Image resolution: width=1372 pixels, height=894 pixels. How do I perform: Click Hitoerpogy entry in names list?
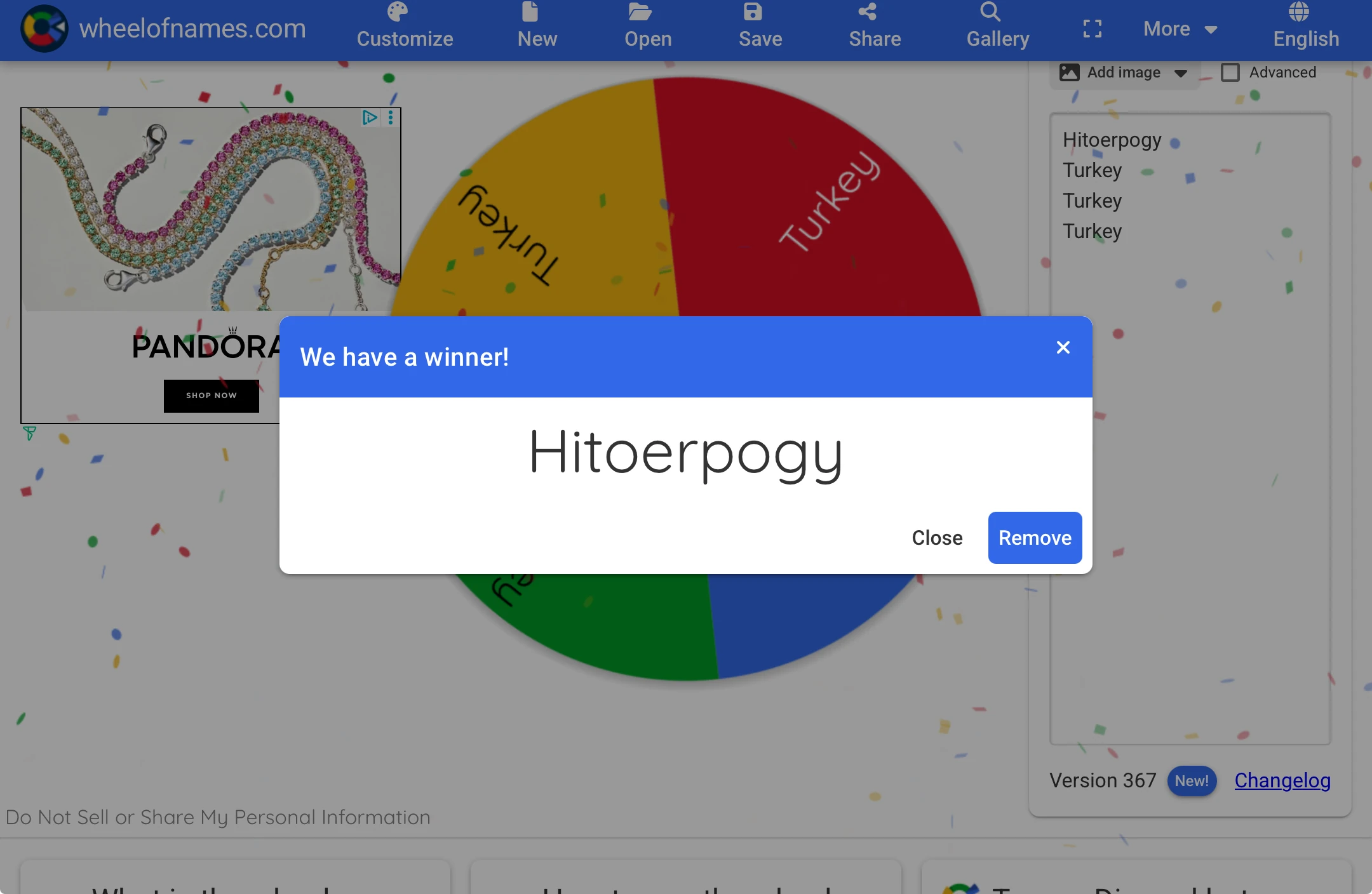pos(1112,140)
